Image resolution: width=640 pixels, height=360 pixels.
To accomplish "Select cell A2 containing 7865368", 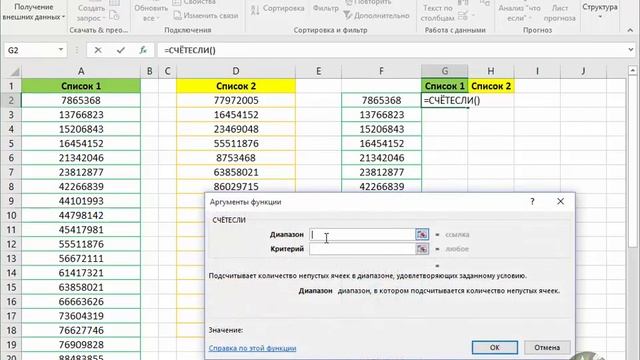I will pos(81,100).
